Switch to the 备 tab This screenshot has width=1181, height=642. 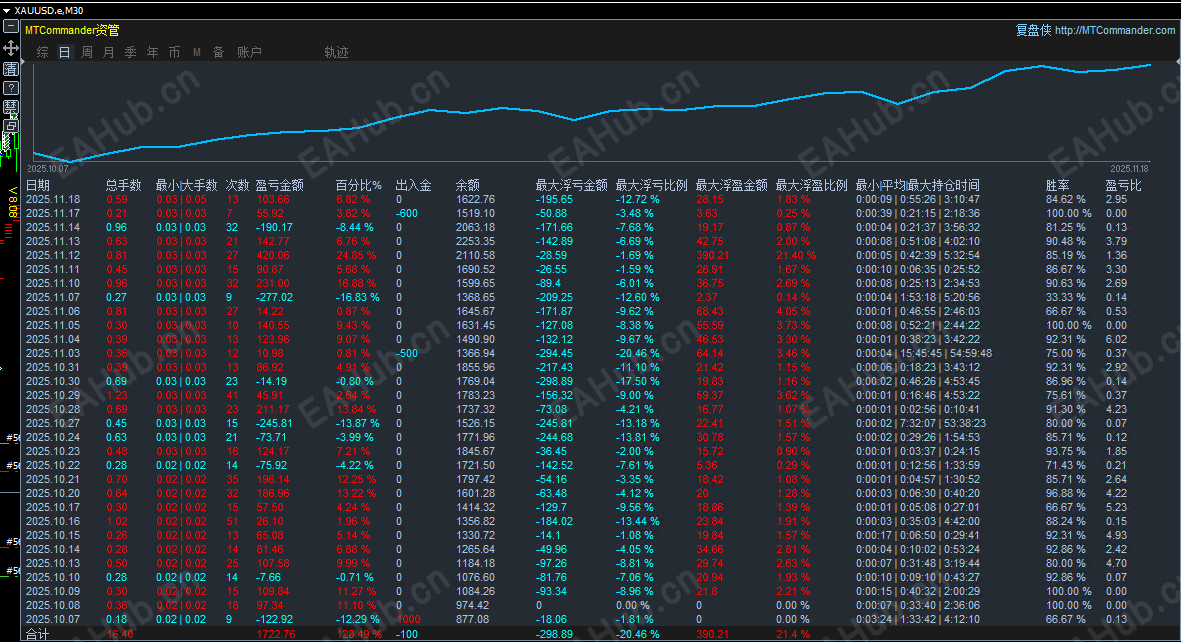click(x=218, y=52)
